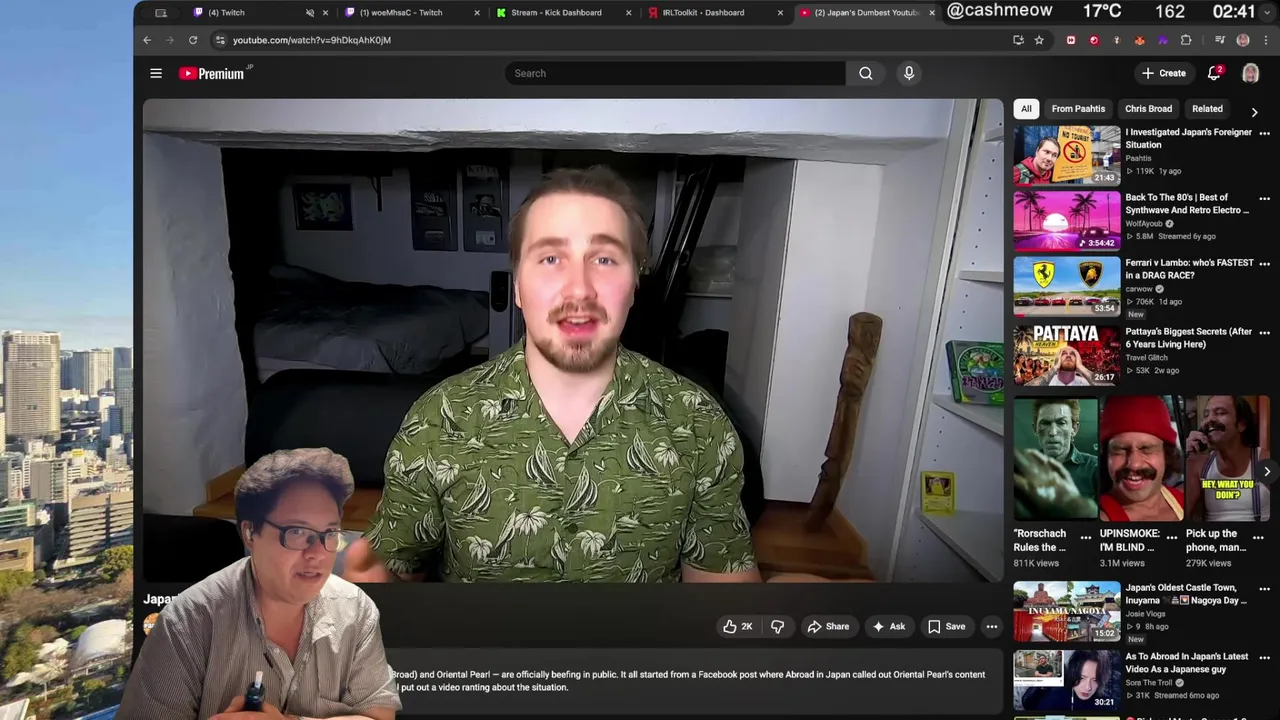Open options for 'Rorschach Rules the' short
The width and height of the screenshot is (1280, 720).
coord(1086,537)
